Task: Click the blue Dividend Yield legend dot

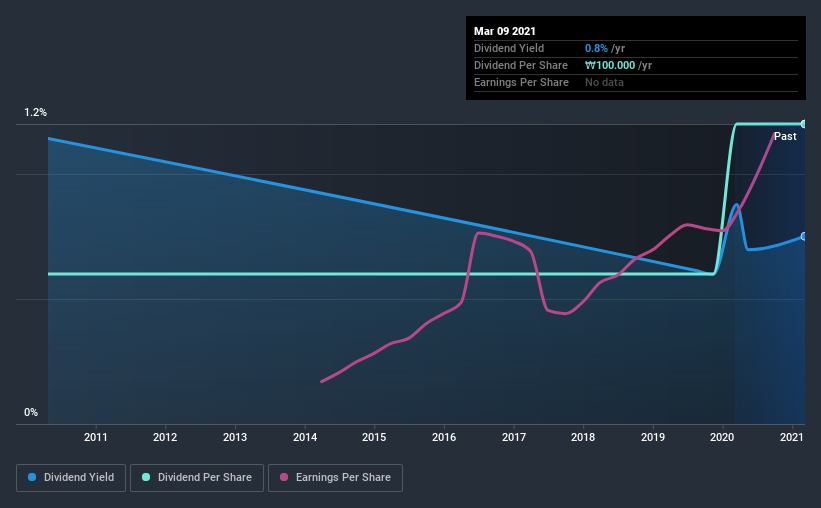Action: click(33, 478)
